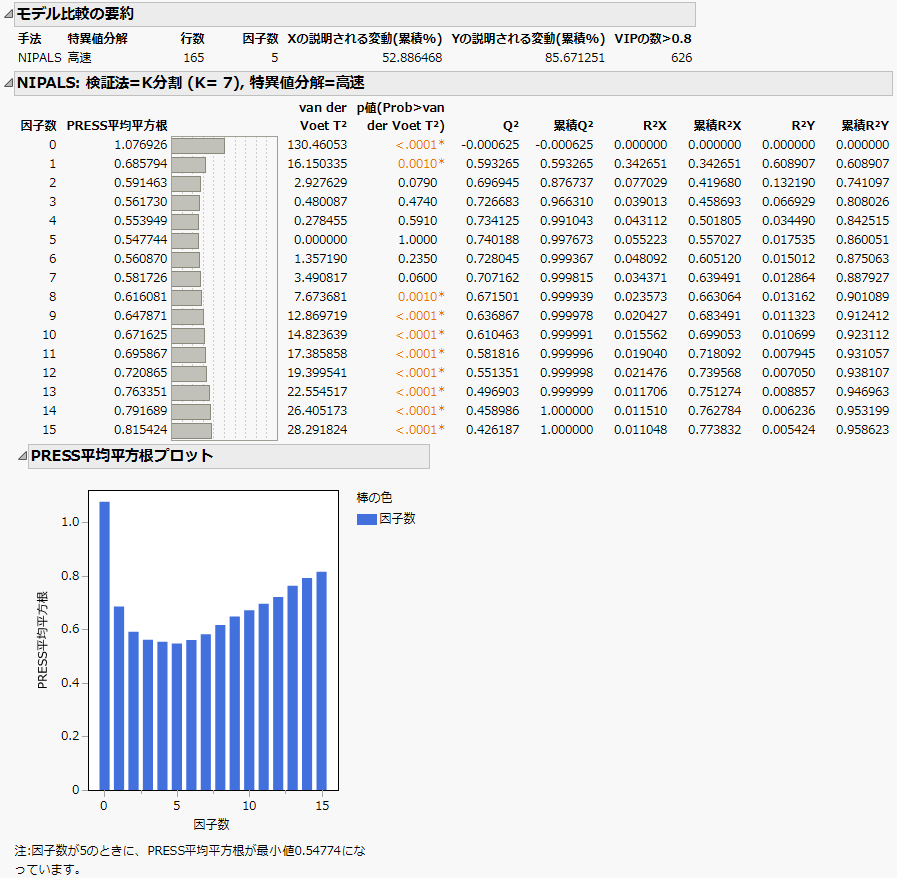Image resolution: width=897 pixels, height=878 pixels.
Task: Click the R²X column header
Action: 656,126
